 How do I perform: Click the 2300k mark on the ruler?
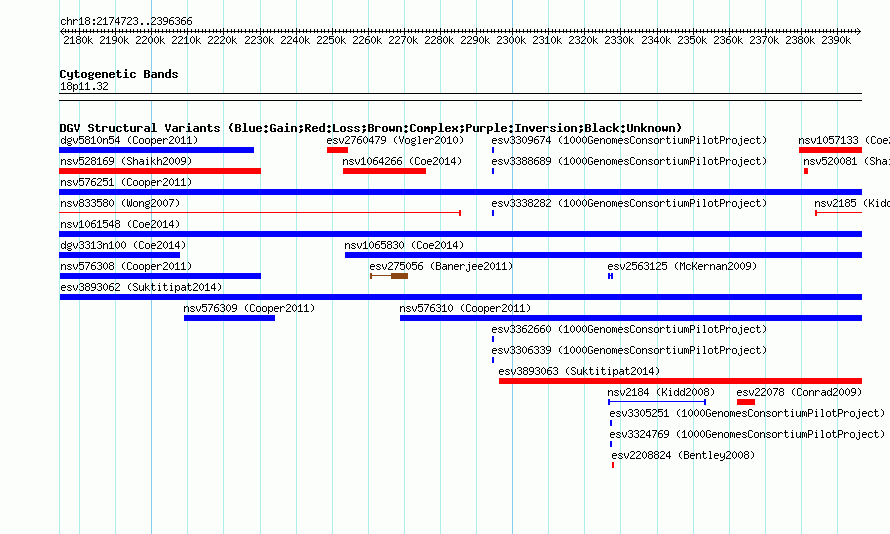511,40
